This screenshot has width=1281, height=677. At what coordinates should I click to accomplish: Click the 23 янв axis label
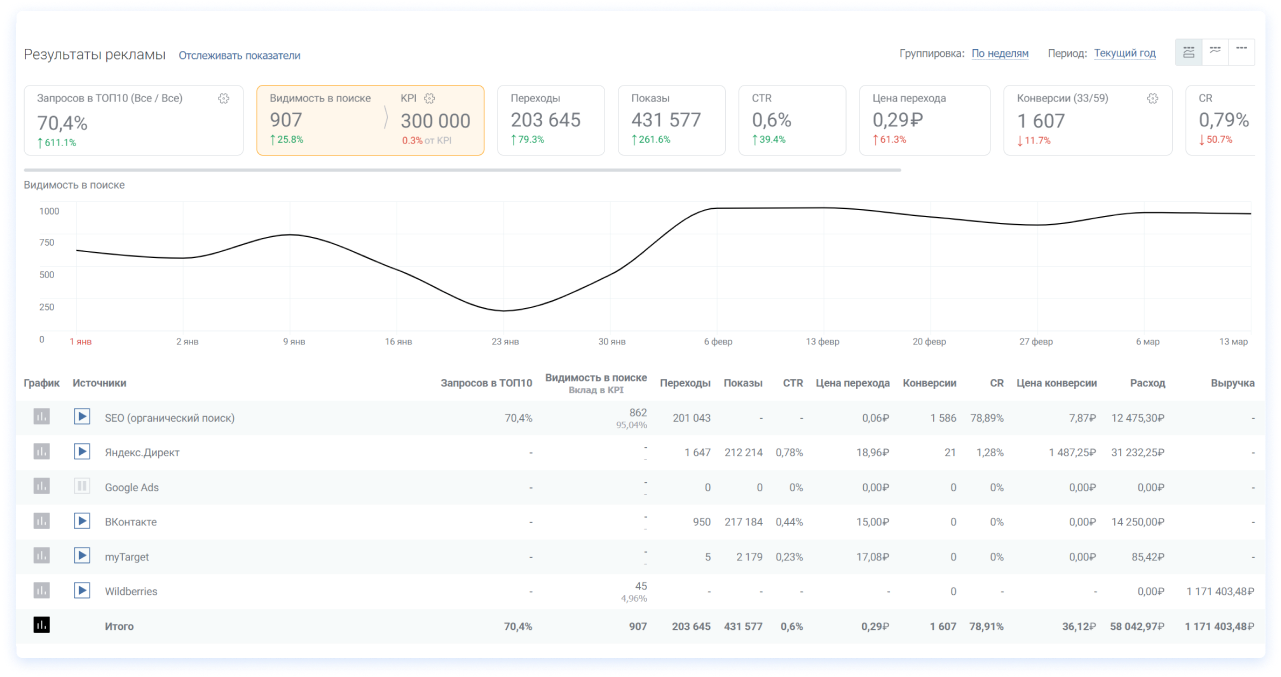(x=505, y=342)
